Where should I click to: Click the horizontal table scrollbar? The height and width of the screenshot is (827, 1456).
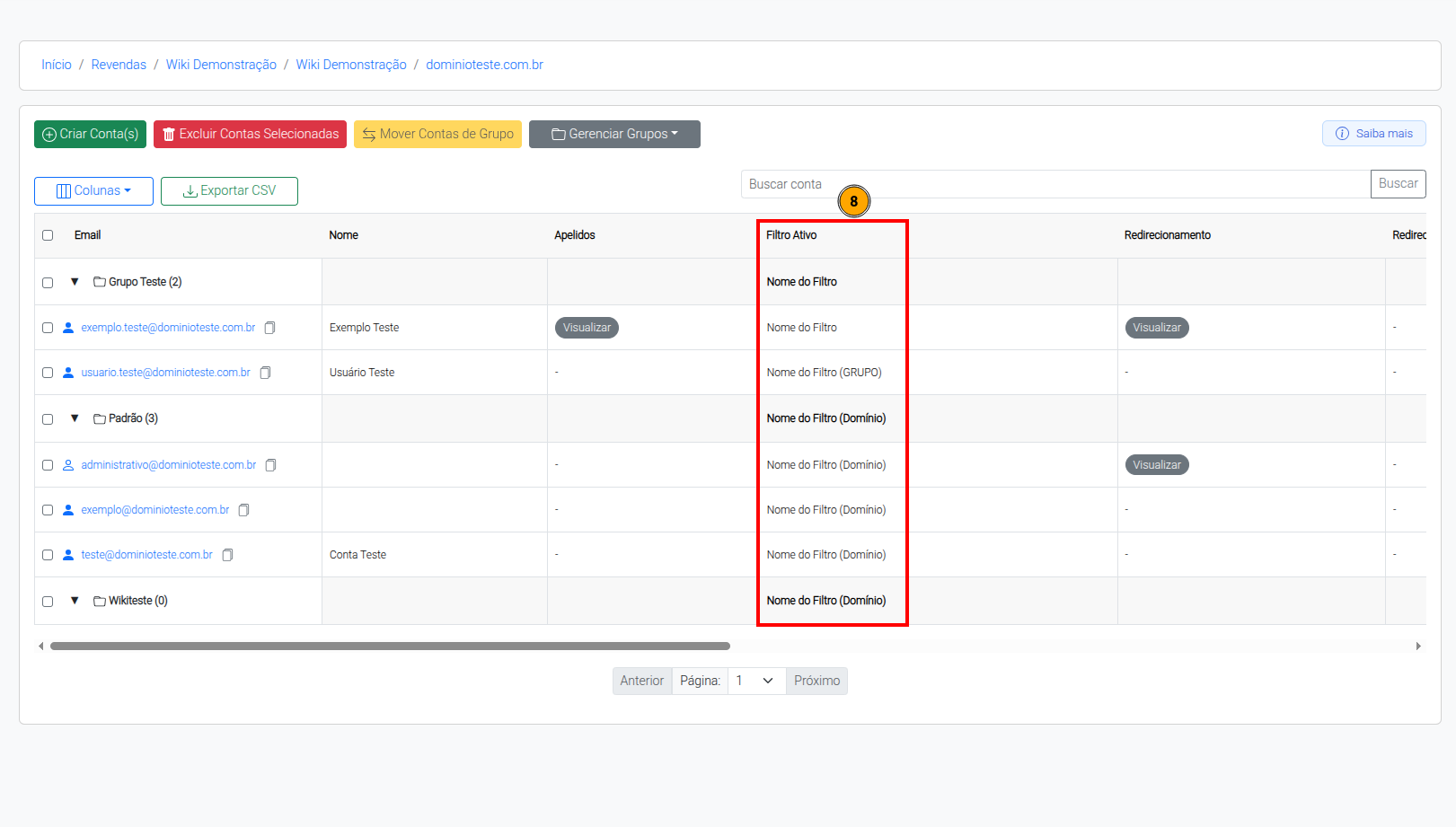pyautogui.click(x=390, y=646)
